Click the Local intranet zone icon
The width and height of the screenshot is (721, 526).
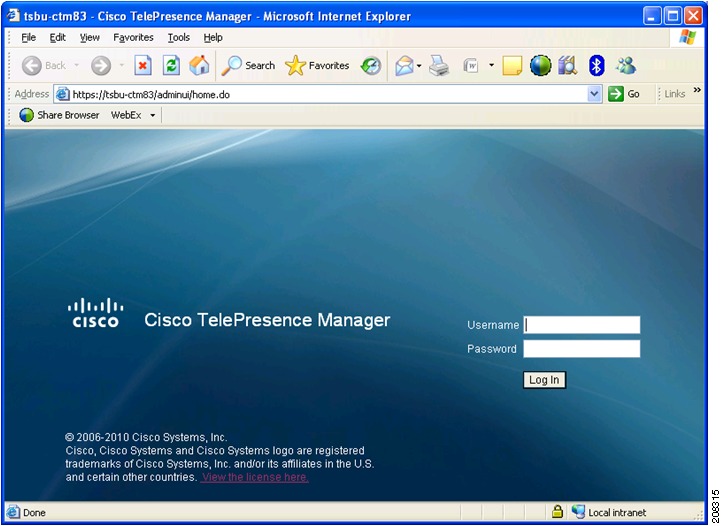pyautogui.click(x=578, y=512)
